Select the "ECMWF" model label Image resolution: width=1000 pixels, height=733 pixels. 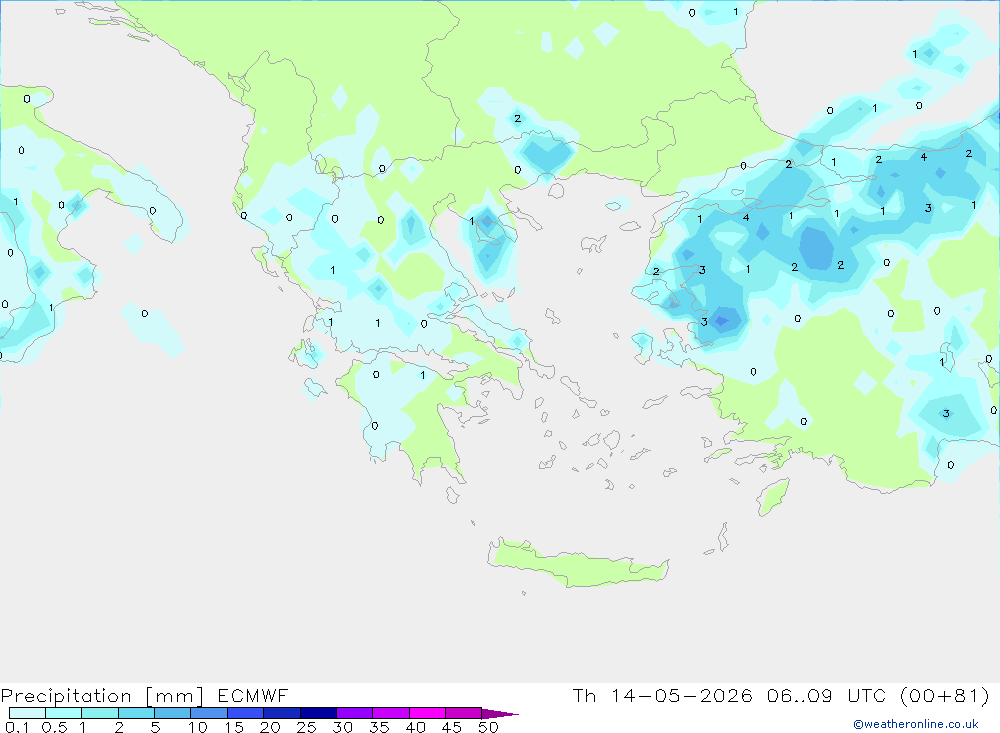click(253, 695)
